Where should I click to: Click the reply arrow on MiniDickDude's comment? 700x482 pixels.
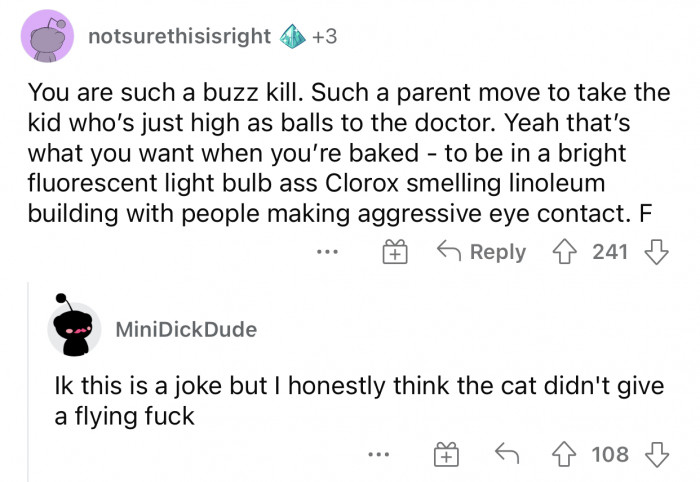506,455
